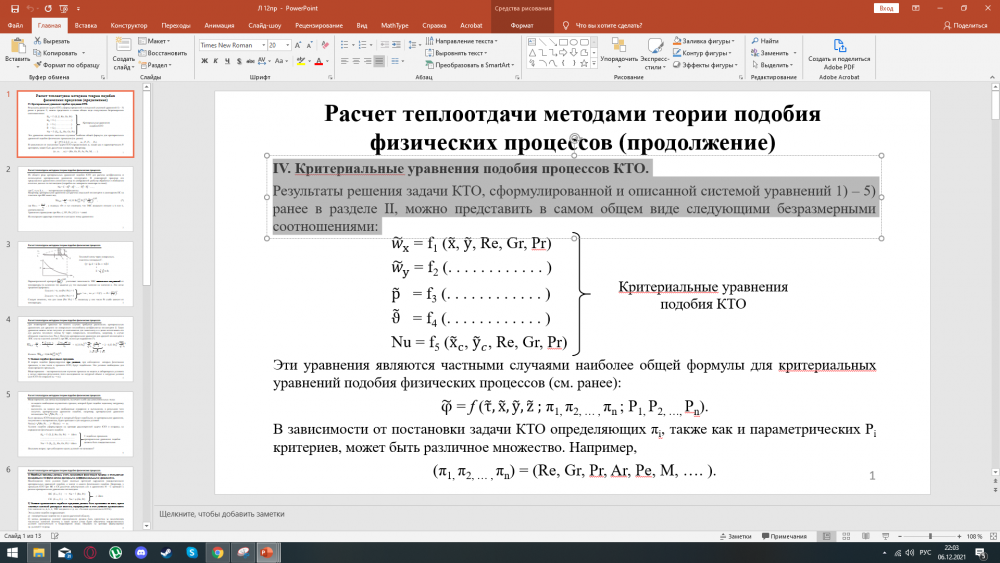
Task: Open the Формат drawing tools tab
Action: (522, 26)
